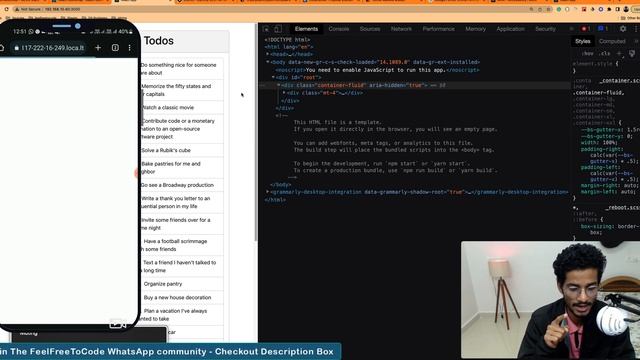Expand the head element node
The width and height of the screenshot is (640, 360).
[267, 54]
